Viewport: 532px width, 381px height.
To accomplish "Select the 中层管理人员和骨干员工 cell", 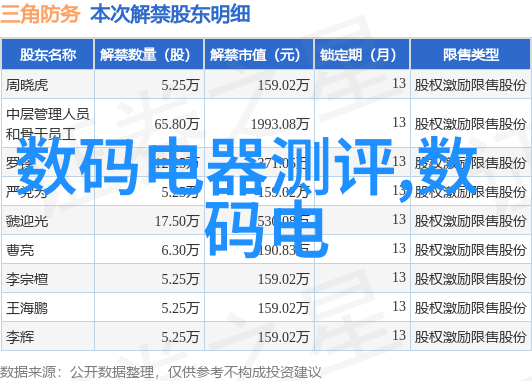I will (x=48, y=124).
